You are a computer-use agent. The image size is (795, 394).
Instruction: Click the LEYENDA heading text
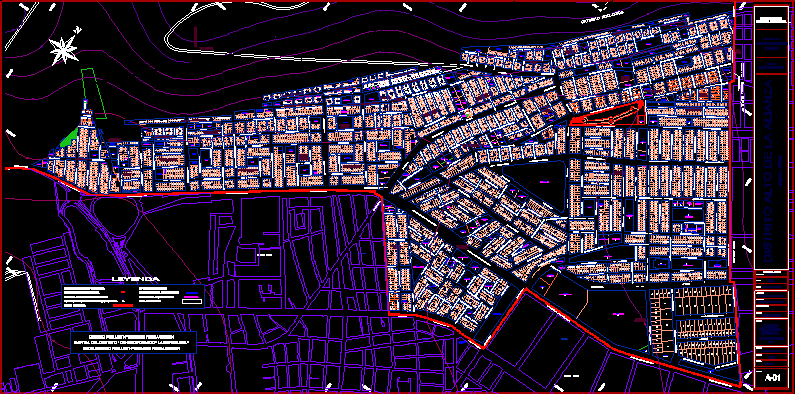(x=136, y=279)
